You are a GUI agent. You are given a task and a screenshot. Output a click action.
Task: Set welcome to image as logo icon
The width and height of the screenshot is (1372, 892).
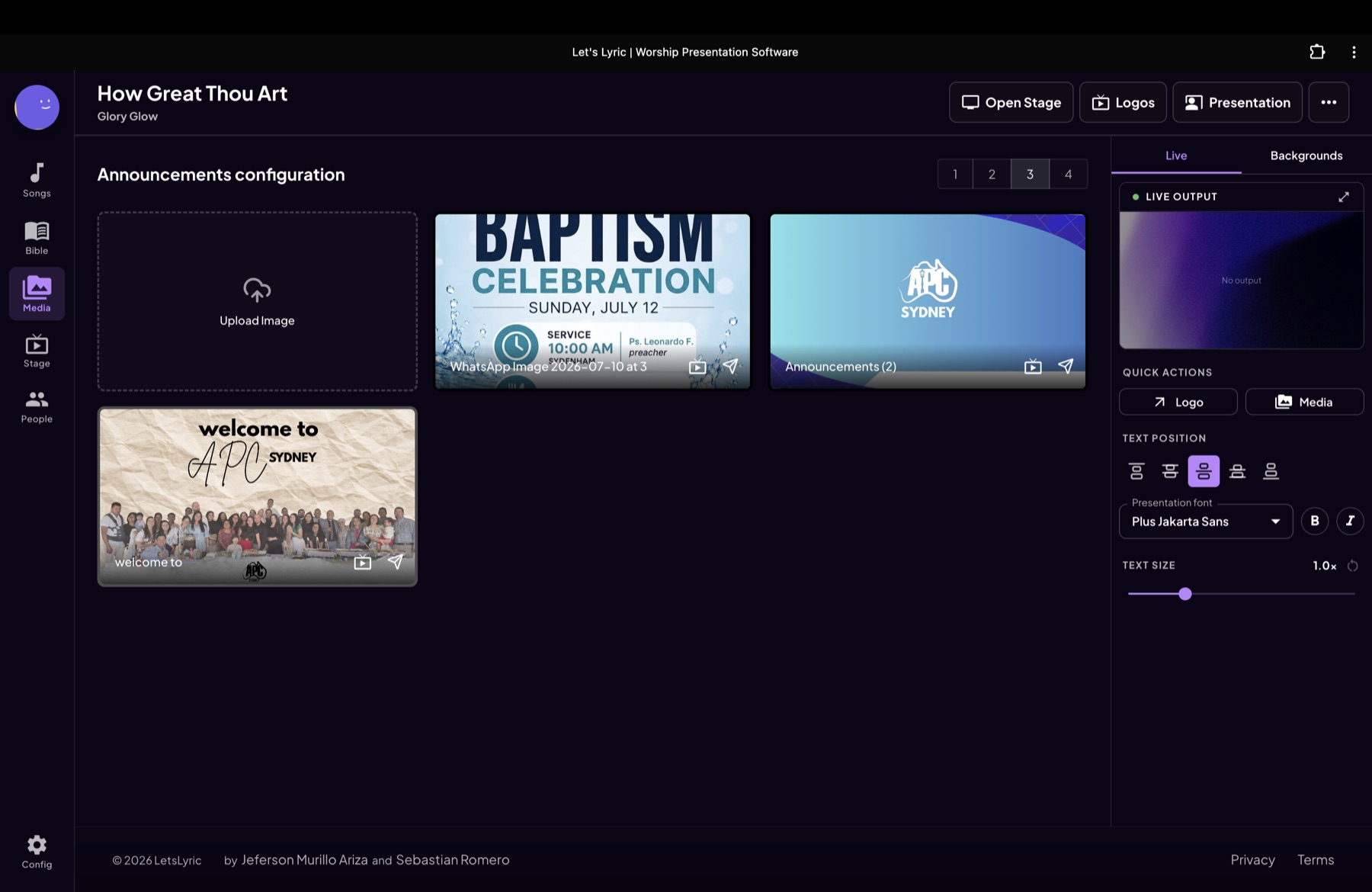pyautogui.click(x=363, y=562)
